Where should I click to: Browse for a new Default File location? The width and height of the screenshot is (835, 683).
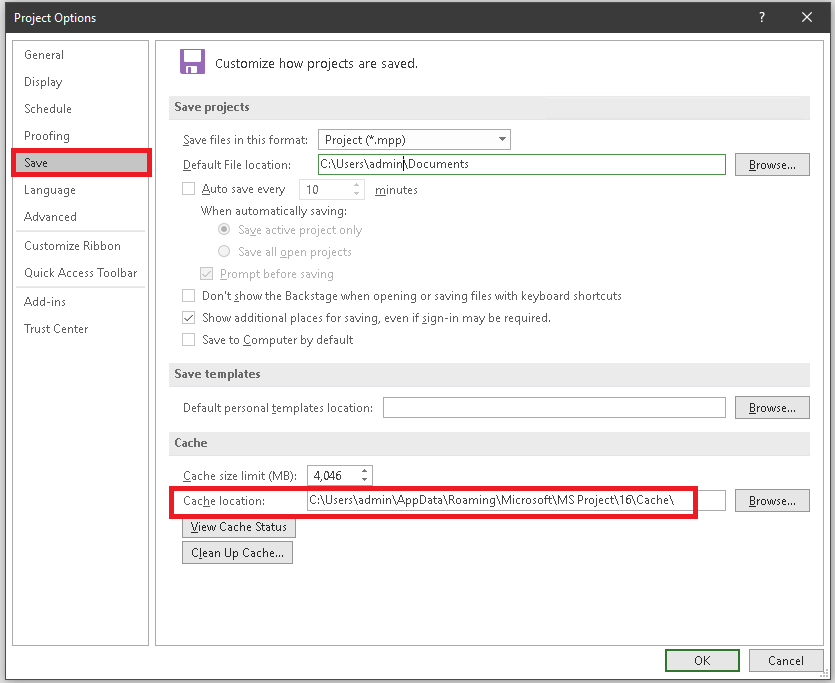click(x=771, y=164)
